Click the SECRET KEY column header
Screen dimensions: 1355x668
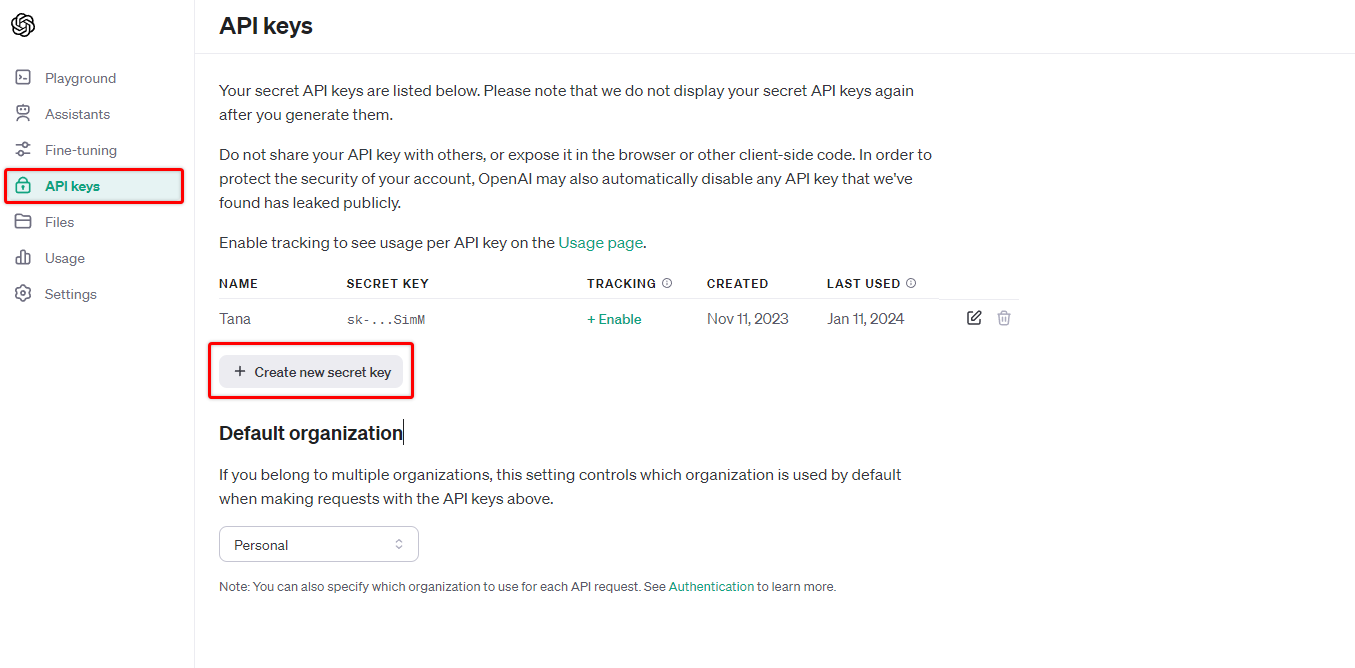click(x=387, y=284)
